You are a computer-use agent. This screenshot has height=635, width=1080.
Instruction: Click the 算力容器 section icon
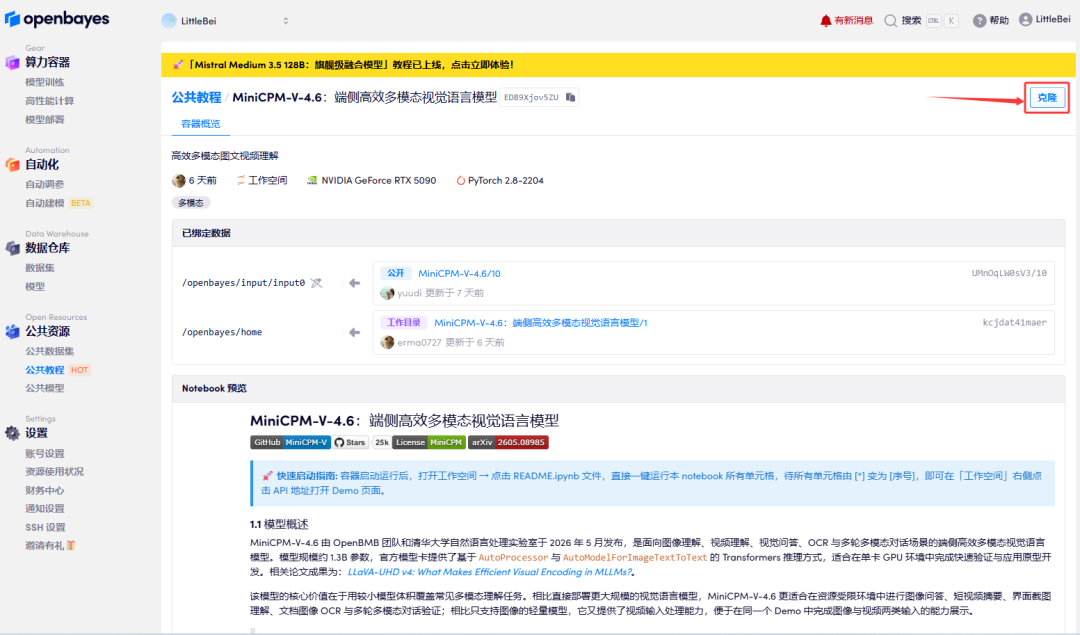coord(12,63)
